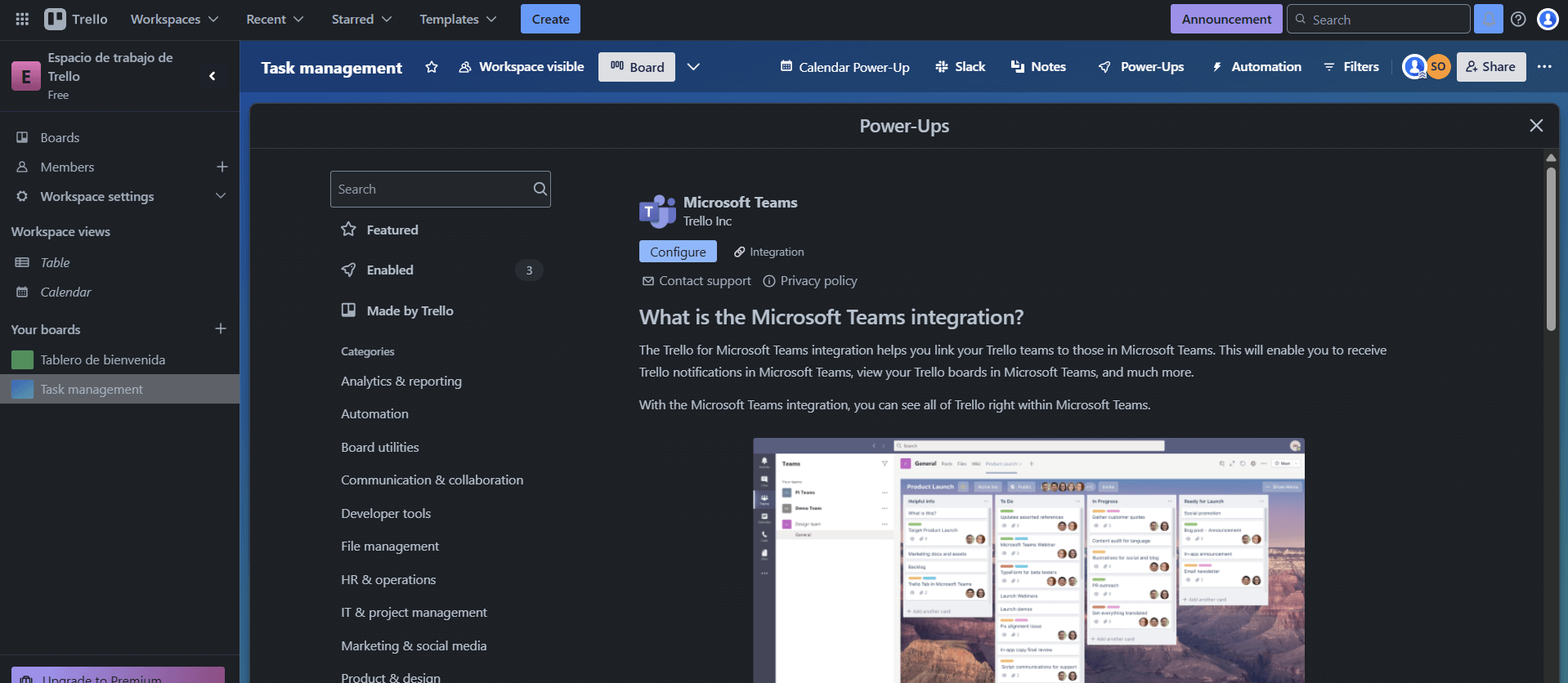Click the SO member avatar
Screen dimensions: 1568x683
(x=1438, y=67)
